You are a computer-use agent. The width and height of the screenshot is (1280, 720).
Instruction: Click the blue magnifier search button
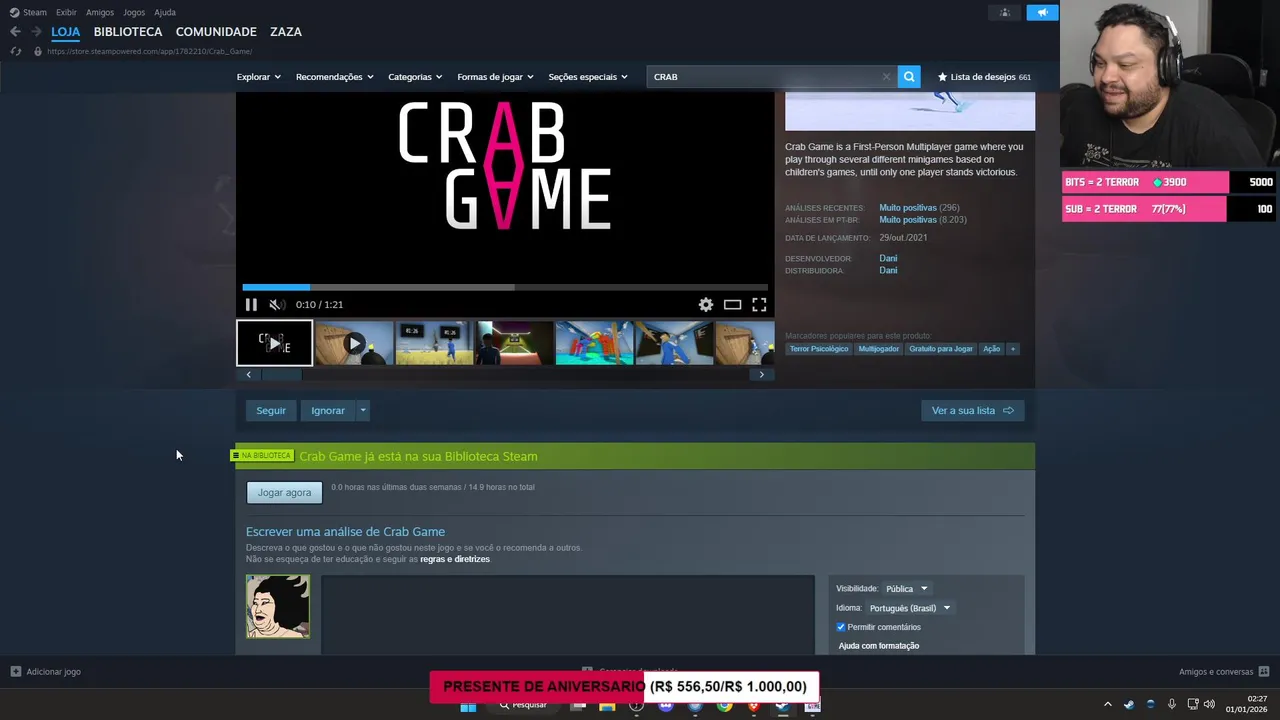coord(909,77)
